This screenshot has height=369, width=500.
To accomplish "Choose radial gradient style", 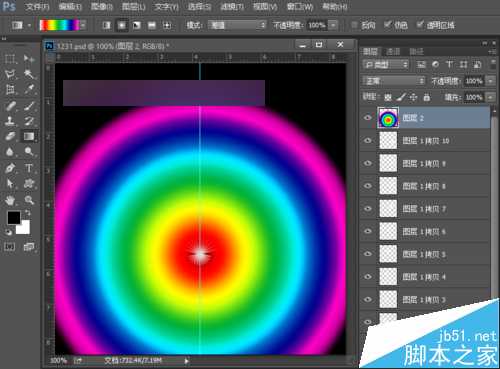I will [122, 25].
